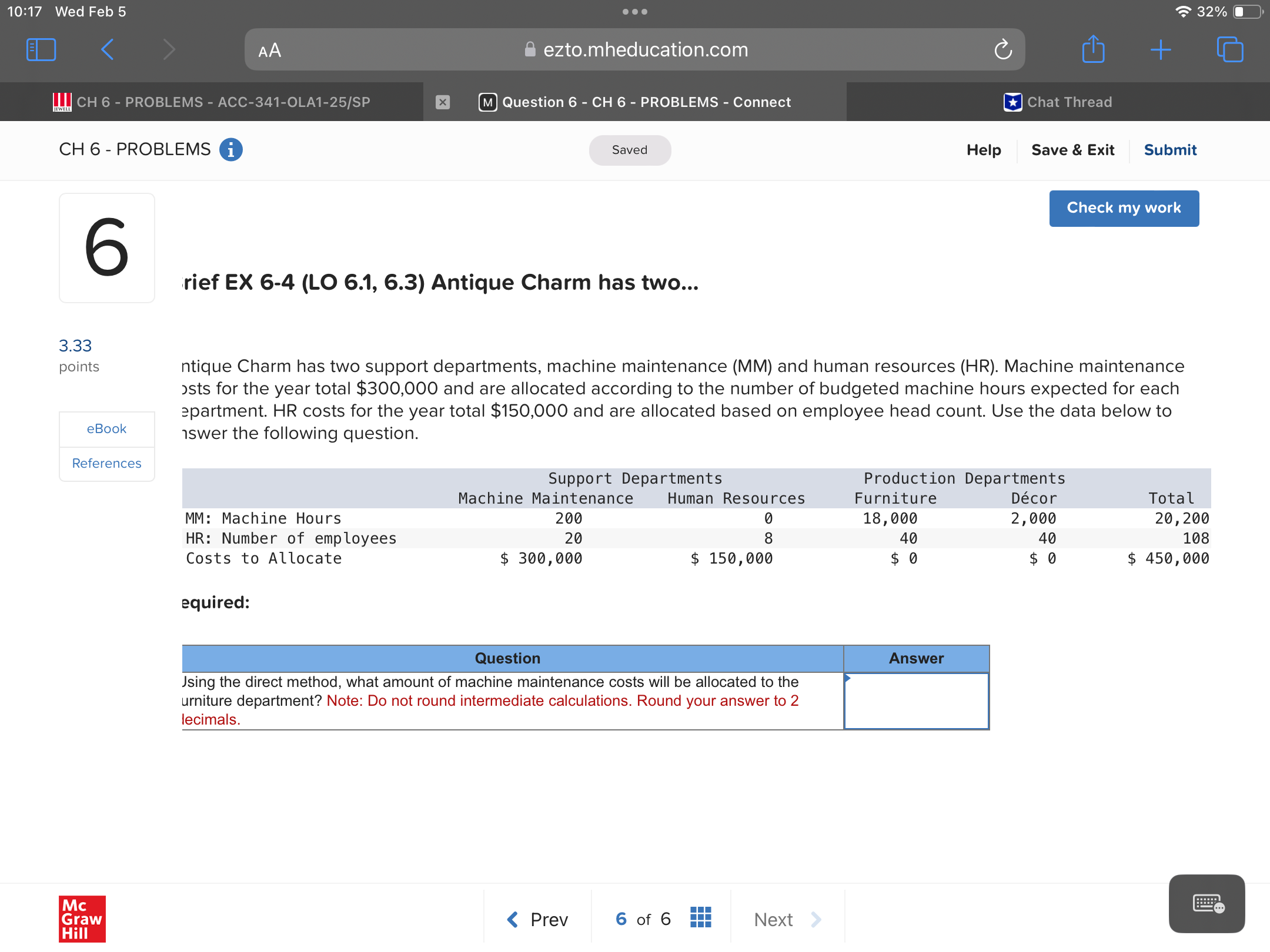This screenshot has width=1270, height=952.
Task: Open the assignment info popover
Action: pyautogui.click(x=230, y=149)
